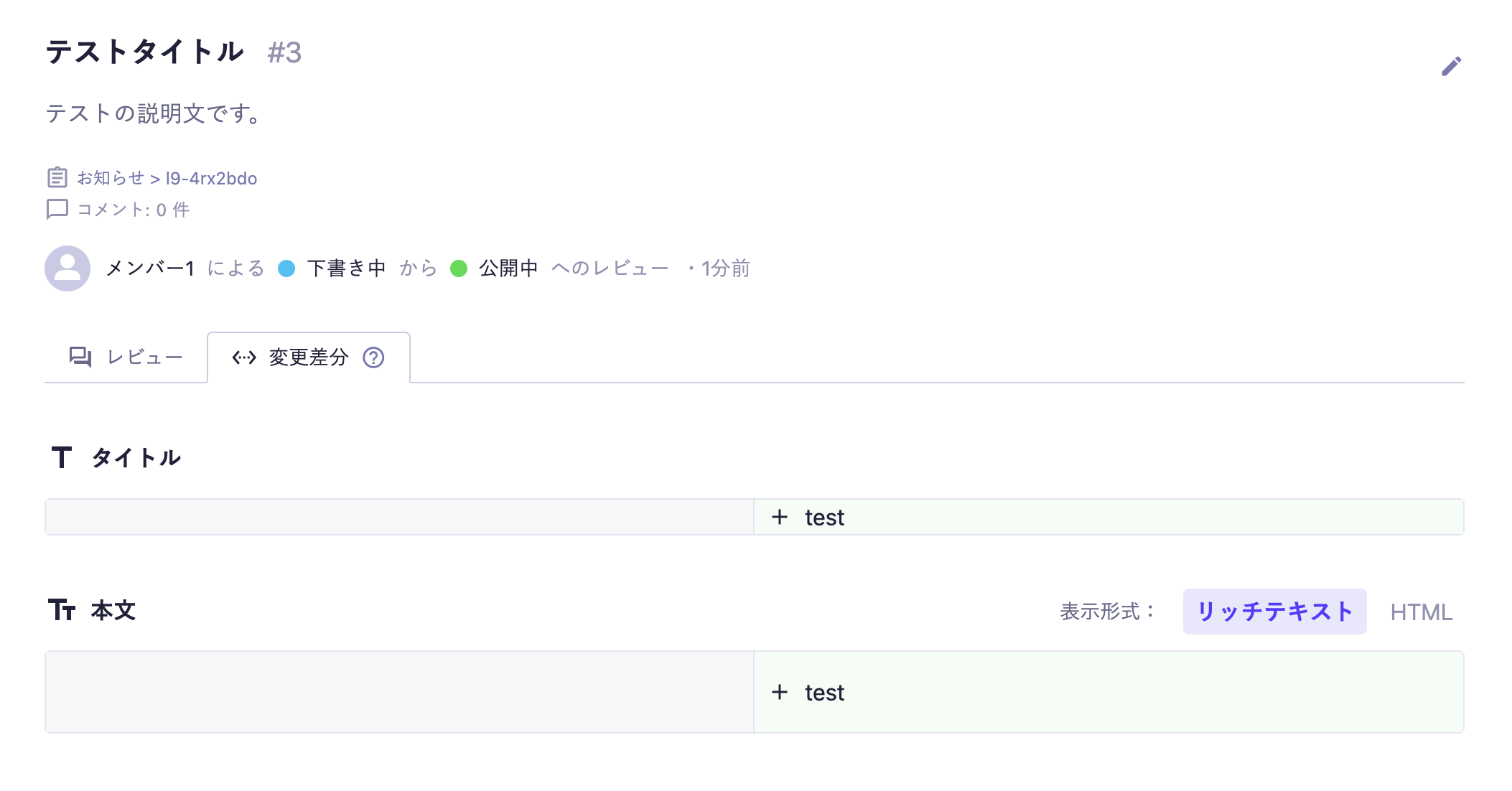This screenshot has height=791, width=1512.
Task: Click the pencil edit icon
Action: (1451, 67)
